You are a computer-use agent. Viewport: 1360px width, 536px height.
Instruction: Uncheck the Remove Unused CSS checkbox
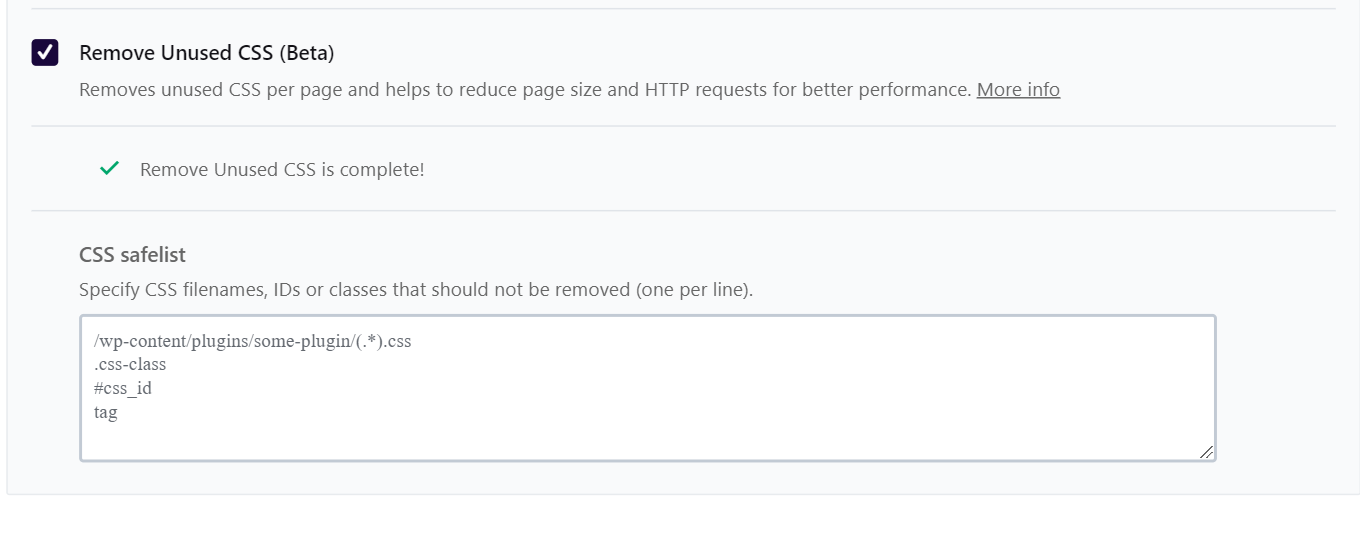pos(45,53)
